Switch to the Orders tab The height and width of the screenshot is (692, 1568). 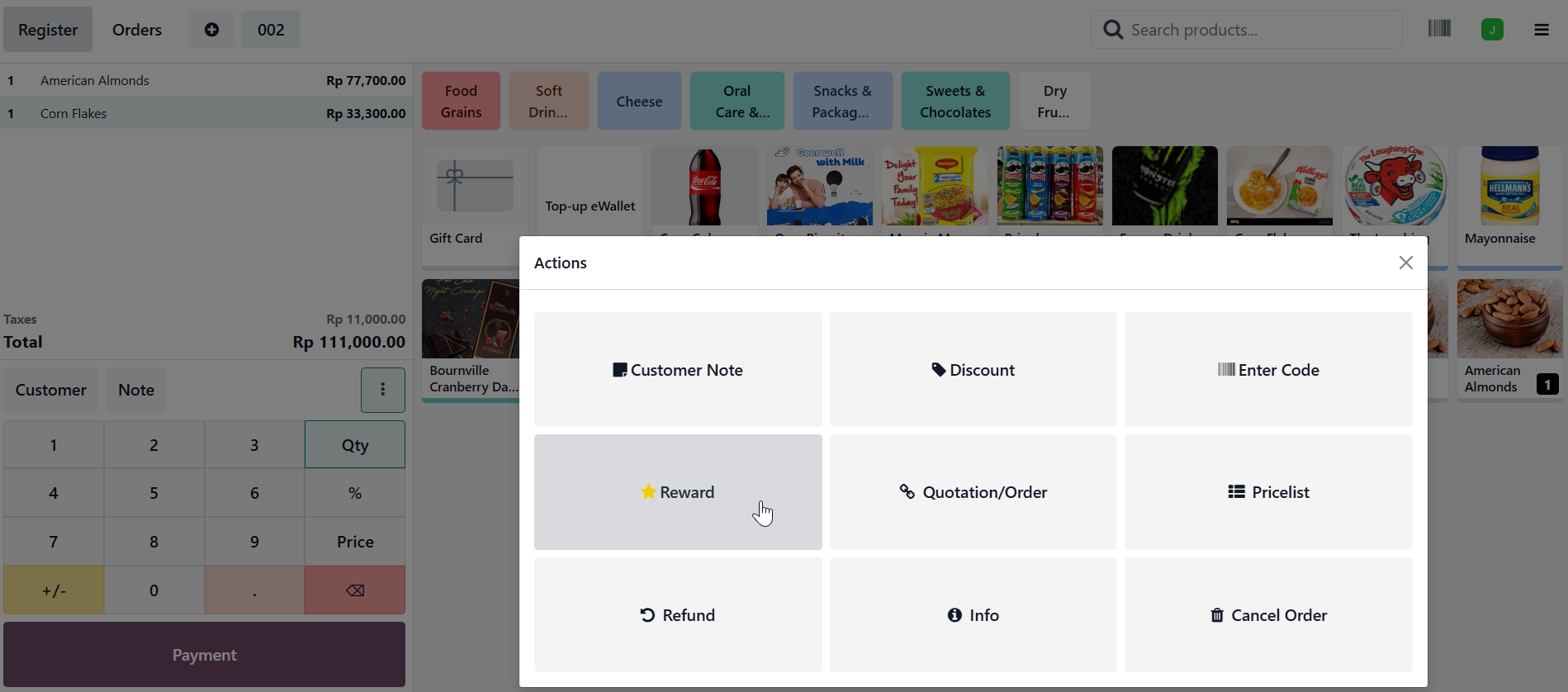pyautogui.click(x=137, y=30)
